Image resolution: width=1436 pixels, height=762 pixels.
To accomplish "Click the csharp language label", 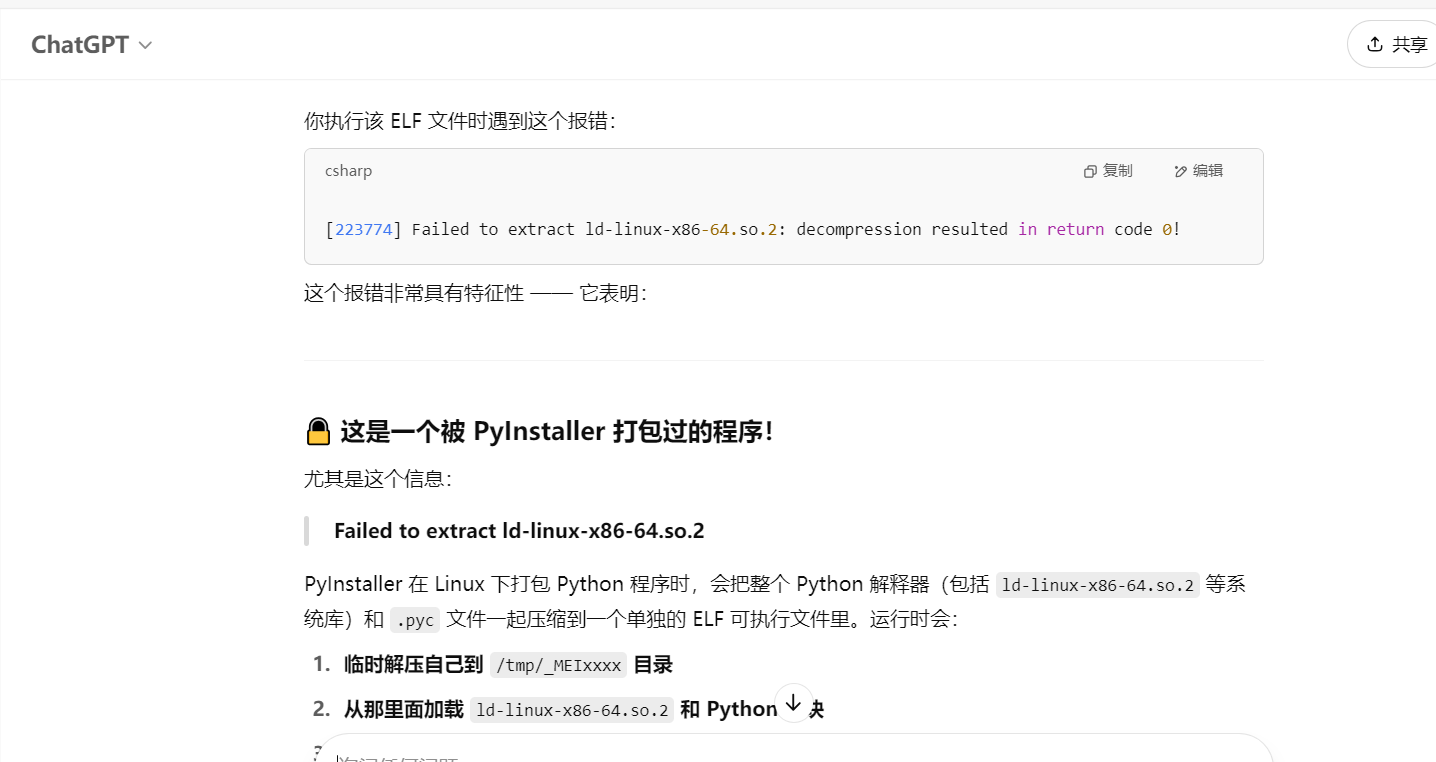I will coord(348,171).
